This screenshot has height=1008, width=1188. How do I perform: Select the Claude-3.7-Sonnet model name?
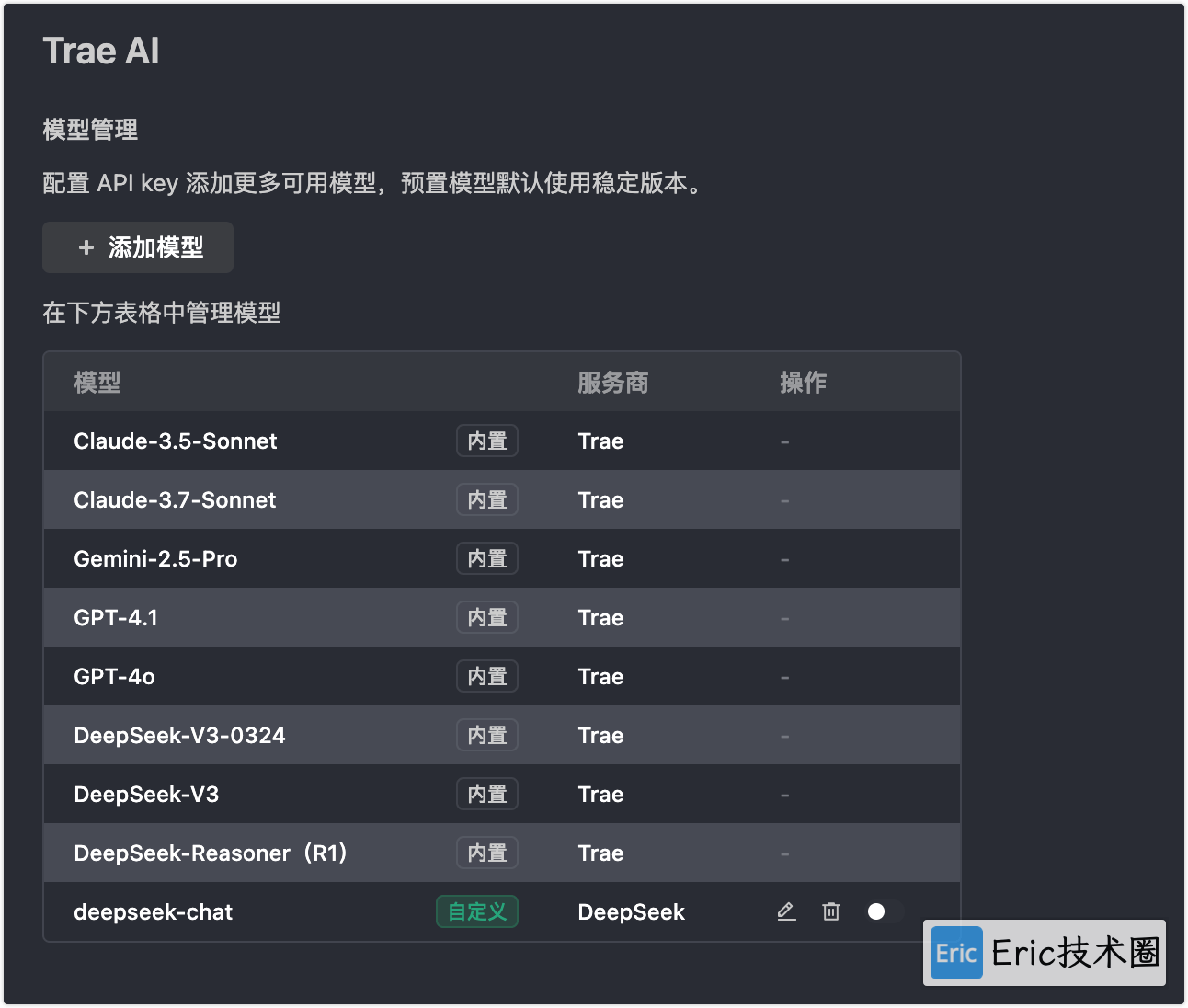pyautogui.click(x=175, y=500)
